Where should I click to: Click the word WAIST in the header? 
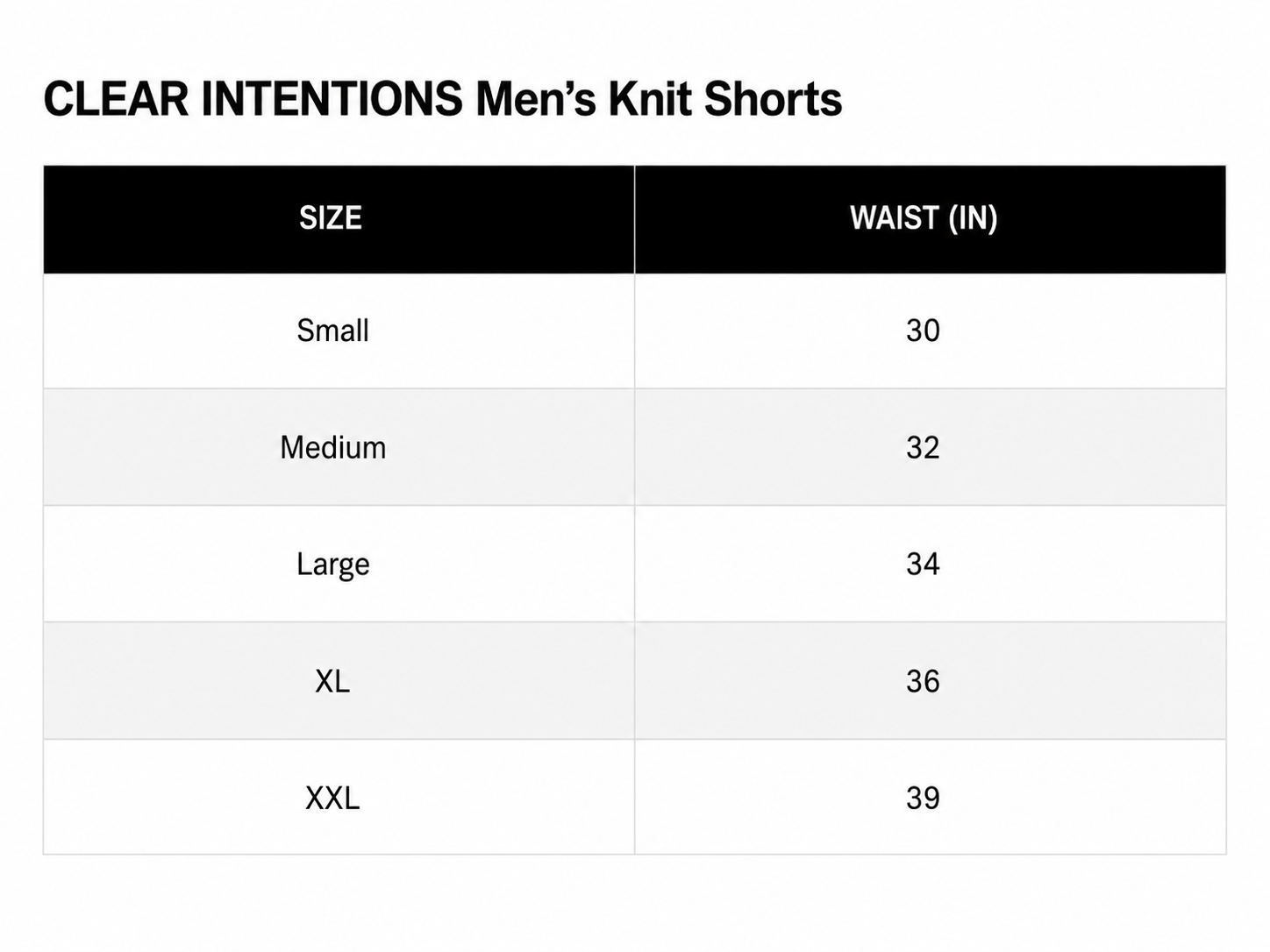point(895,218)
